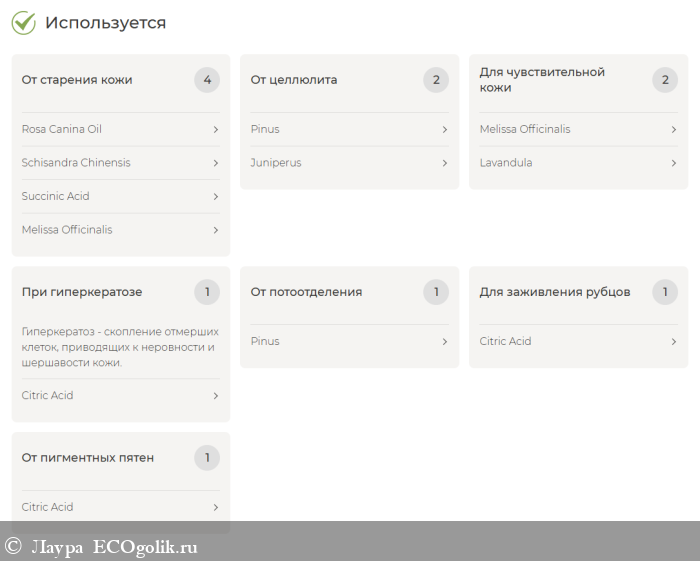Select Pinus in От потоотделения card
The width and height of the screenshot is (700, 561).
point(265,341)
